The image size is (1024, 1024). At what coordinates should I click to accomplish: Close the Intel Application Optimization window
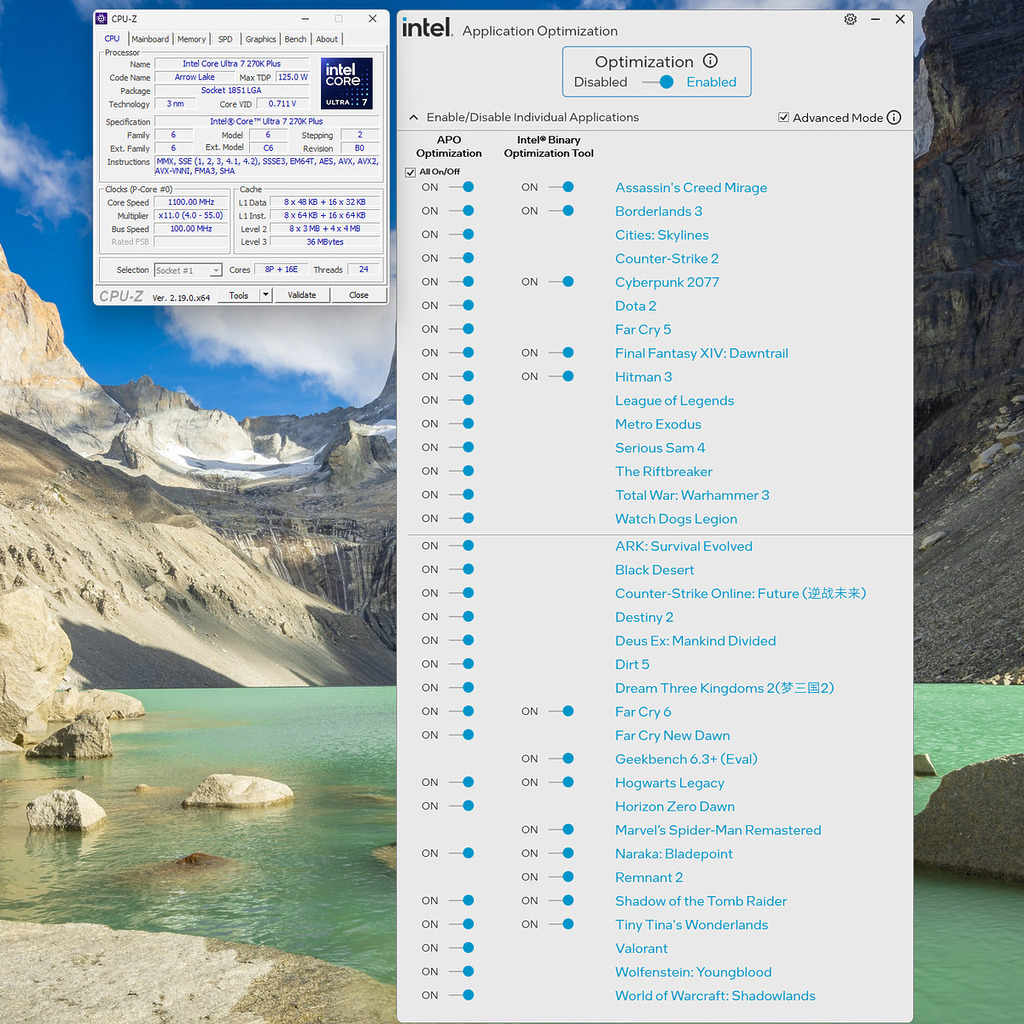pos(900,19)
